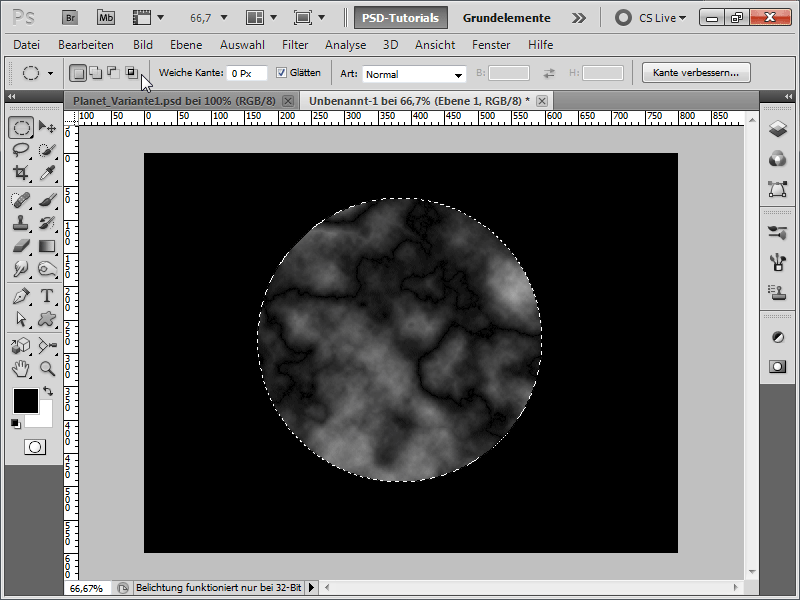Select the Brush tool
Screen dimensions: 800x600
tap(47, 200)
